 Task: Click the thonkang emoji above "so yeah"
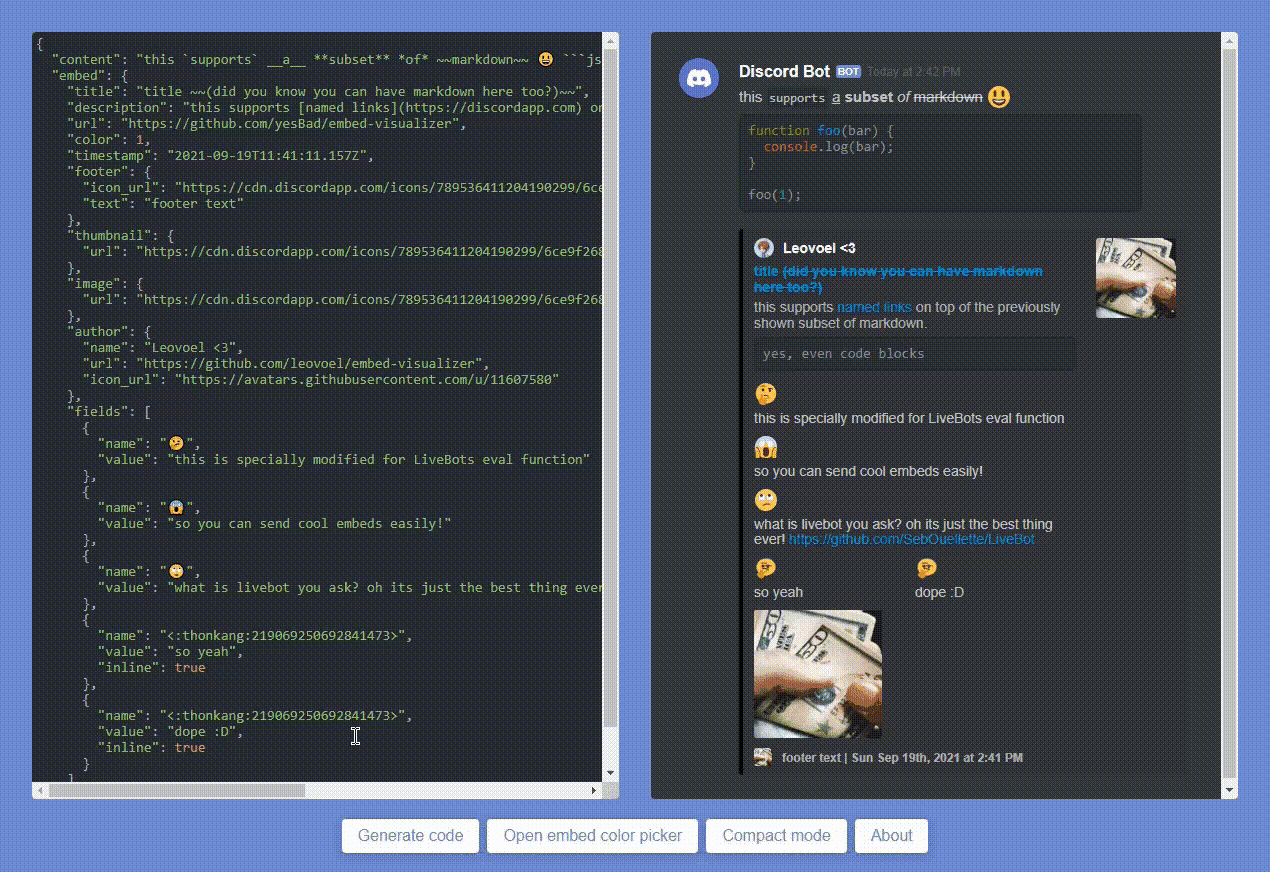tap(766, 569)
